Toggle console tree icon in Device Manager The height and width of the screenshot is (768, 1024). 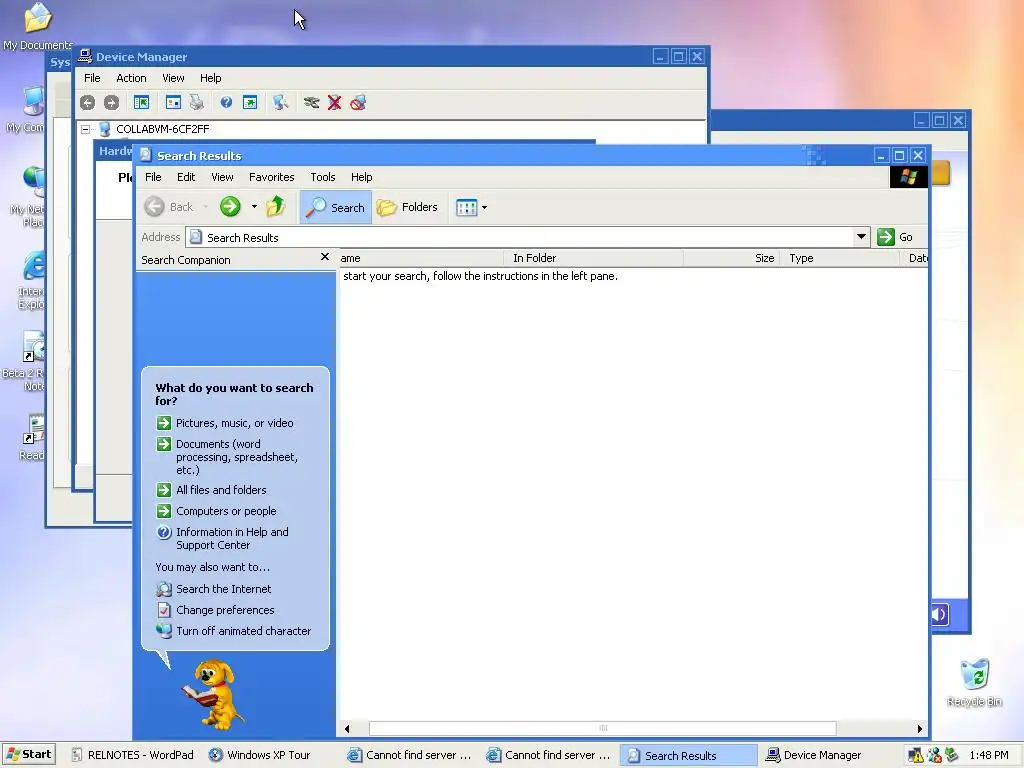pyautogui.click(x=141, y=103)
